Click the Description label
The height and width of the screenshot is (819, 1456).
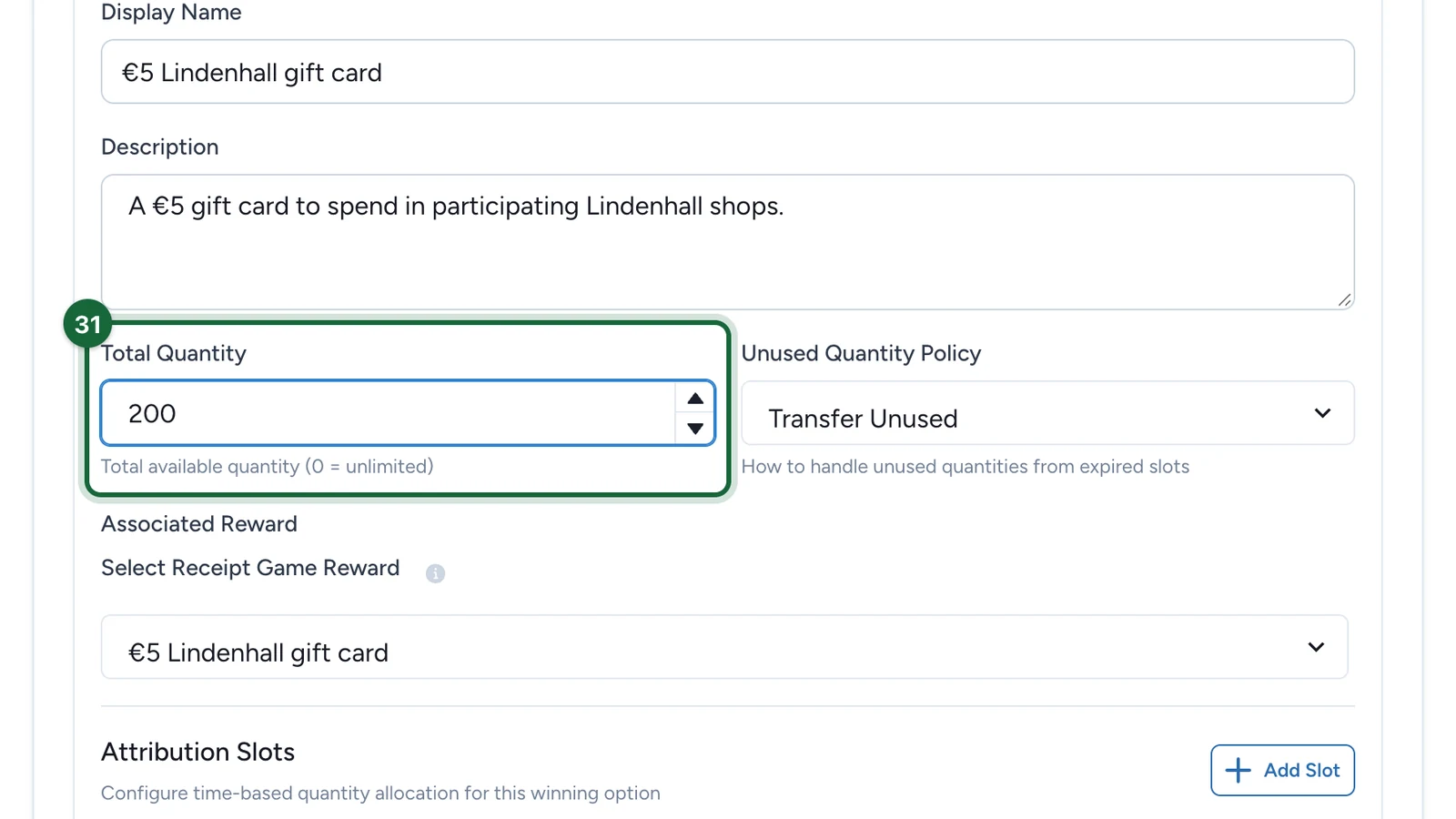160,147
